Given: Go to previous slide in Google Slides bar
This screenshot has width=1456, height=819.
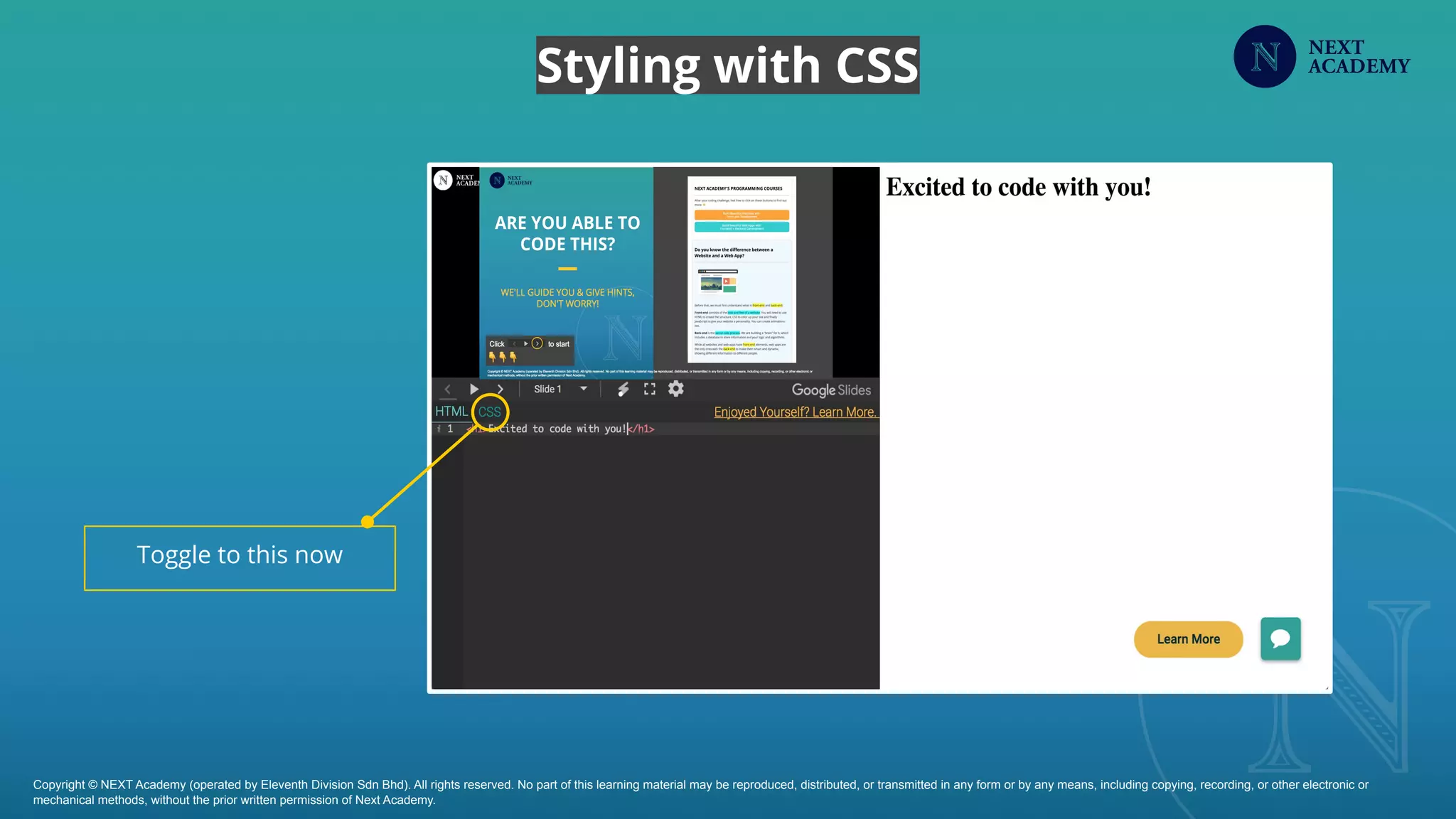Looking at the screenshot, I should click(x=447, y=389).
